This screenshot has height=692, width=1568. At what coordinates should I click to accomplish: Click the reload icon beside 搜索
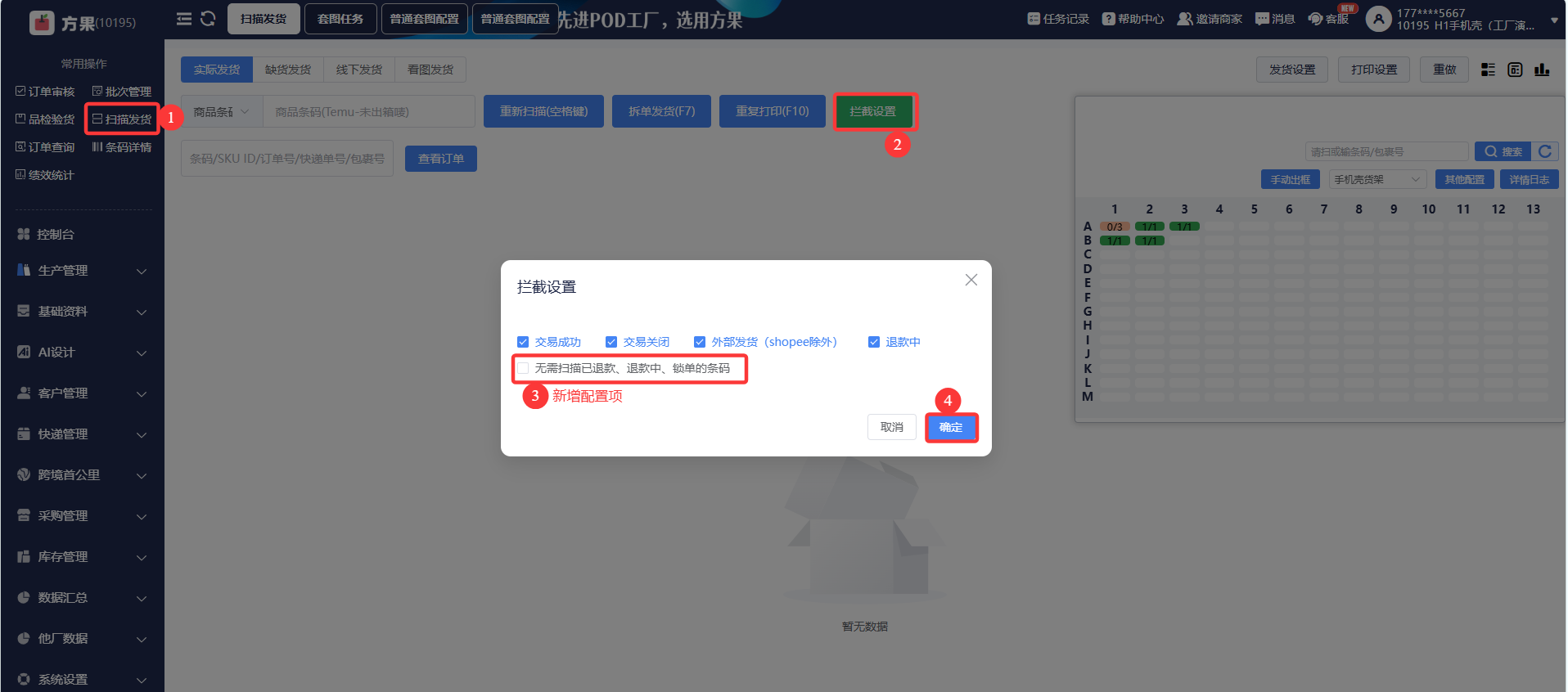1545,151
